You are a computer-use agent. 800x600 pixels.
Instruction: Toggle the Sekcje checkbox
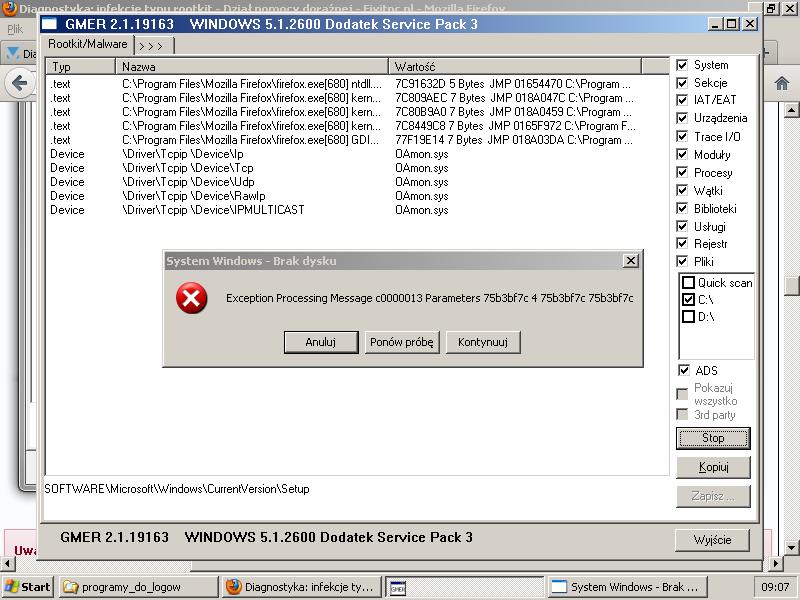click(x=682, y=83)
